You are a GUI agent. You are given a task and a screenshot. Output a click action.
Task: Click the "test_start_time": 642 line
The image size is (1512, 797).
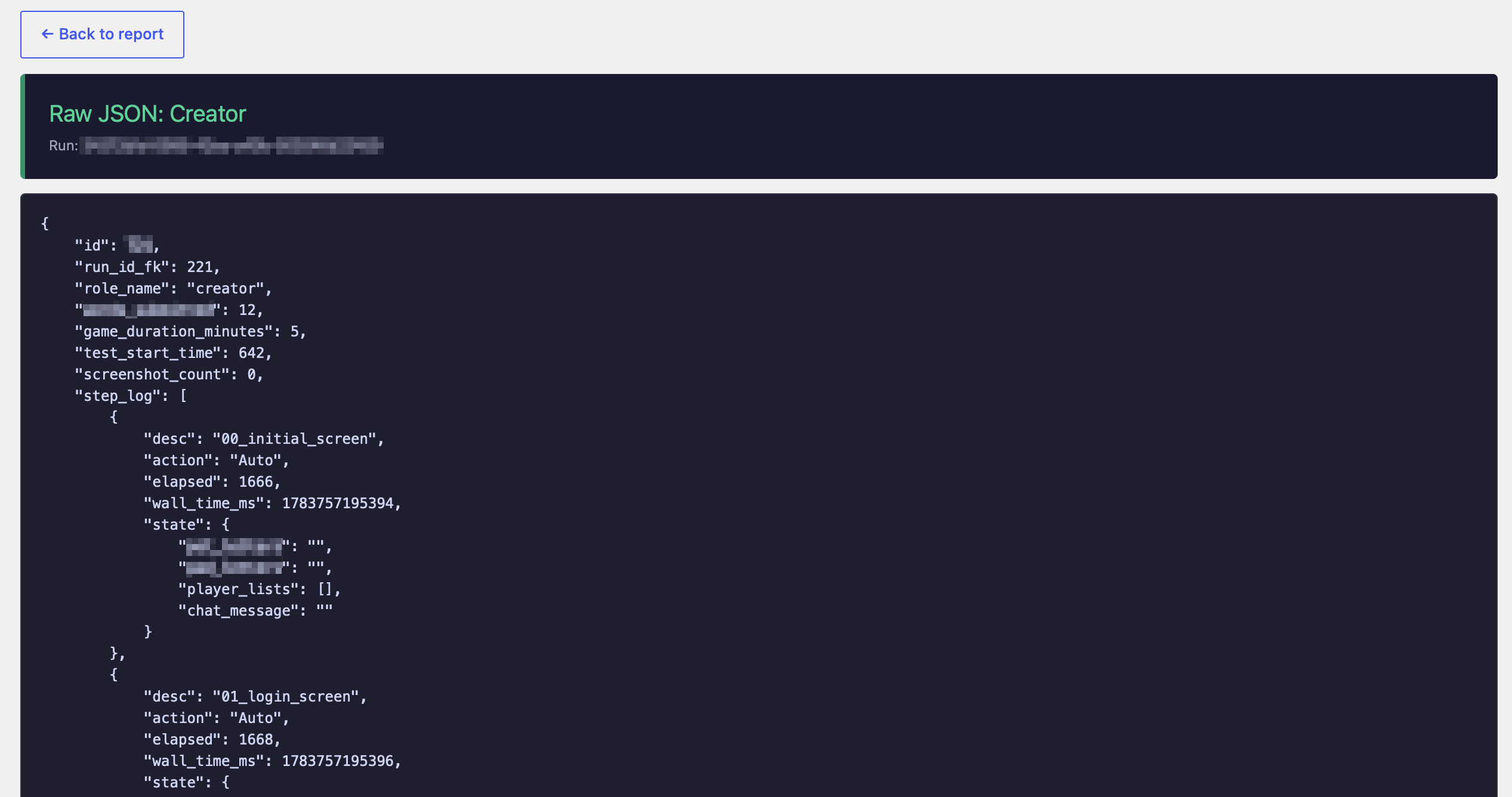173,353
